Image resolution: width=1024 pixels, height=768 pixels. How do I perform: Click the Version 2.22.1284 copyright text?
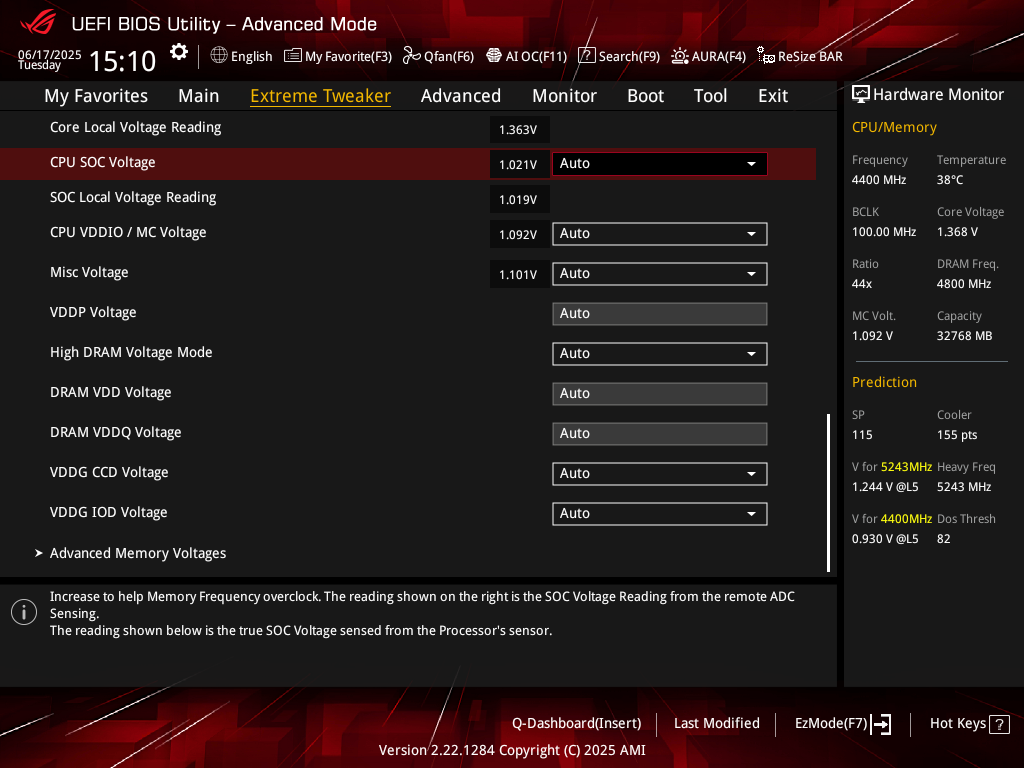[x=512, y=750]
